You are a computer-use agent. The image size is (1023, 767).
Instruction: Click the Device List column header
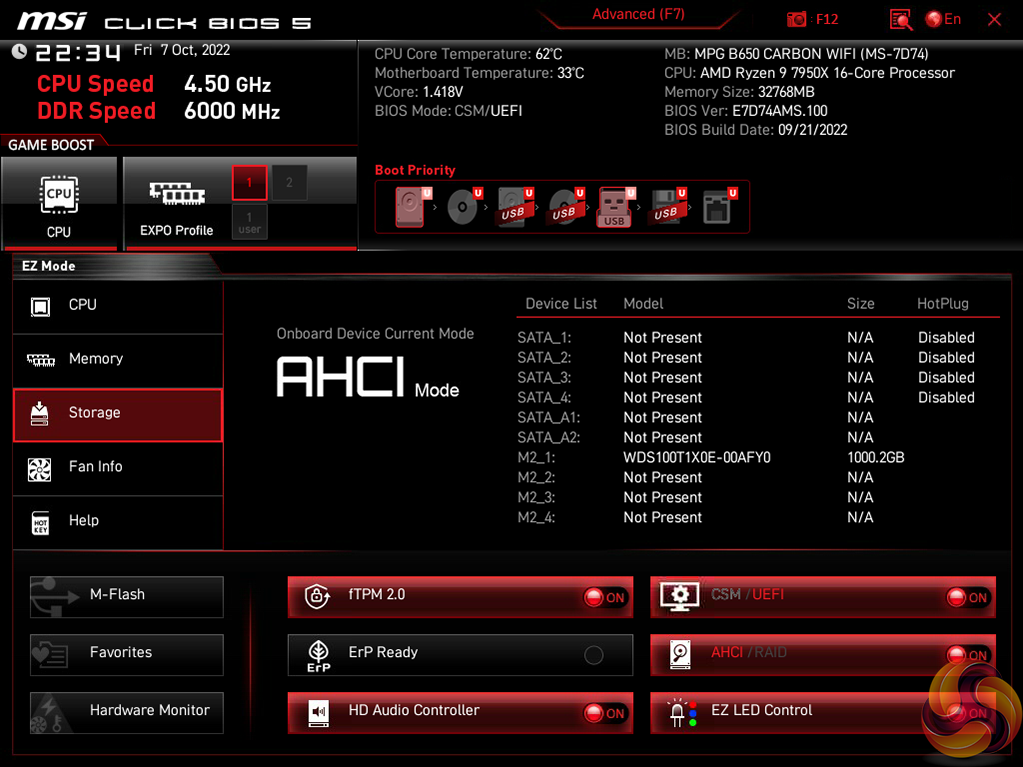561,304
